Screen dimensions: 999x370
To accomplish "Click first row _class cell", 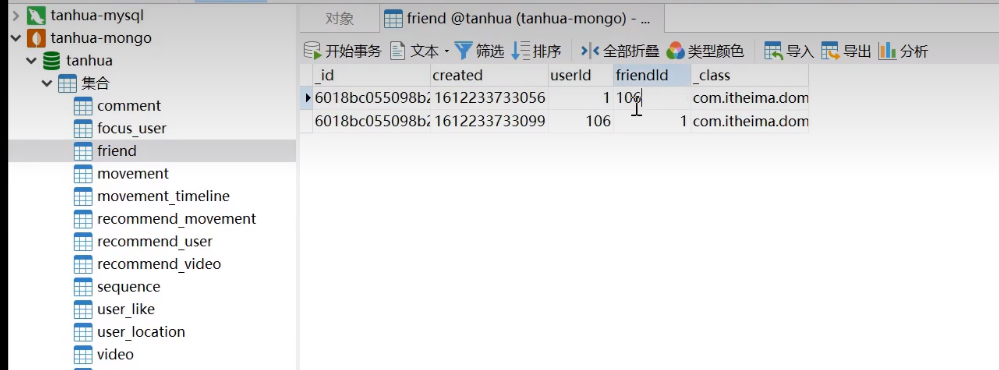I will [x=749, y=98].
